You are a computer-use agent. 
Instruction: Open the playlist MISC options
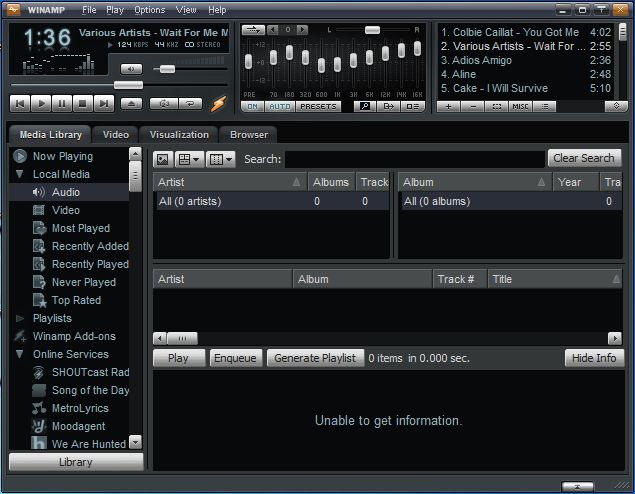(x=520, y=106)
